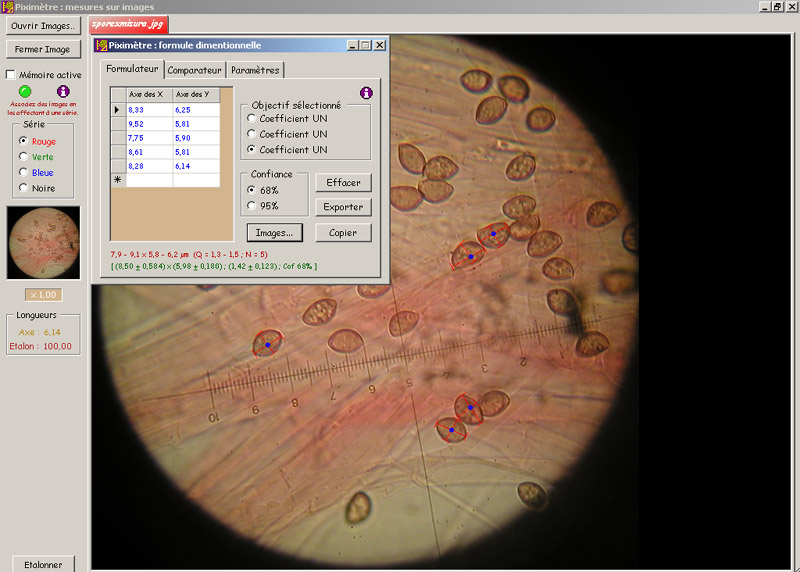Enable the Mémoire active checkbox
Screen dimensions: 800x572
click(12, 75)
